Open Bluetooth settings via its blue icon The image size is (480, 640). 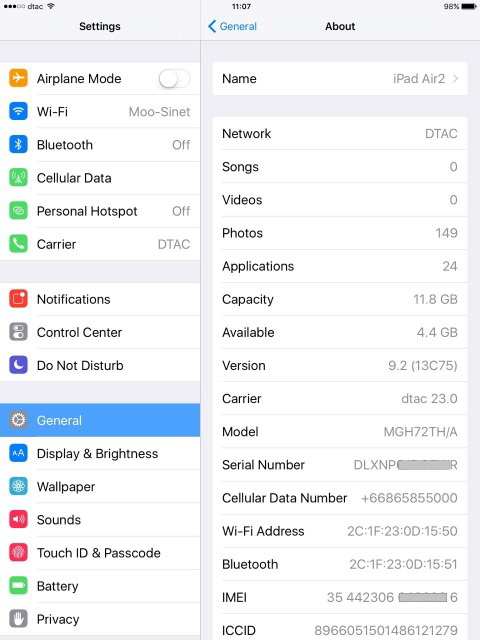pyautogui.click(x=18, y=144)
